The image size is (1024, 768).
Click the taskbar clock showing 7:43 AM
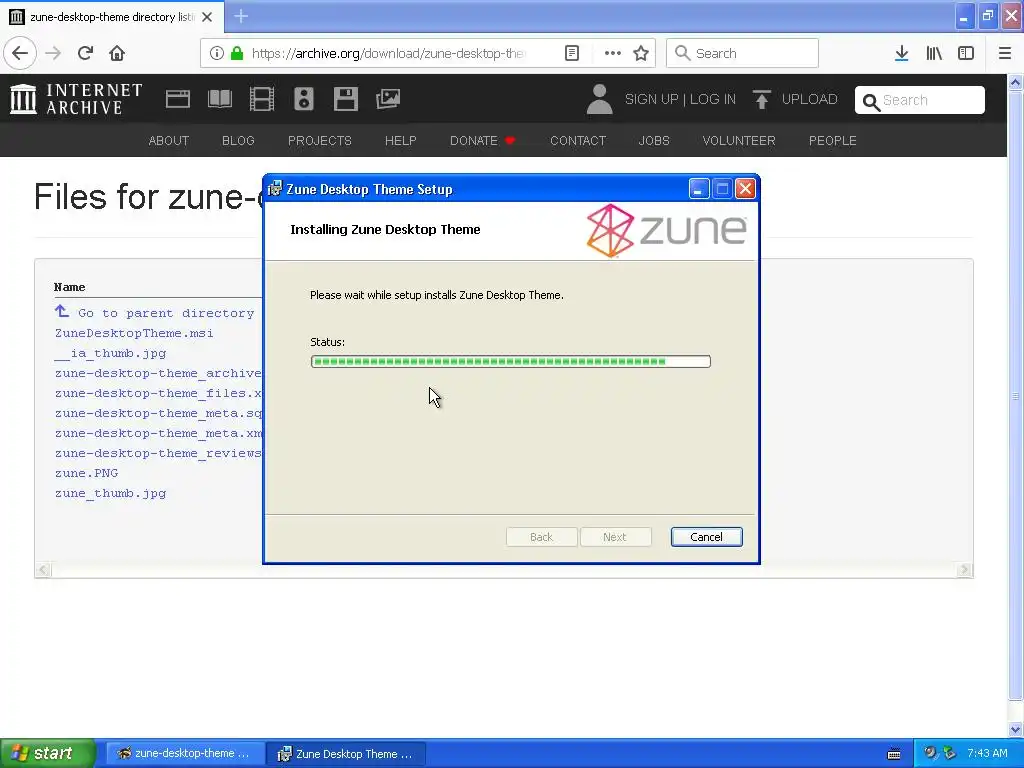[x=987, y=753]
